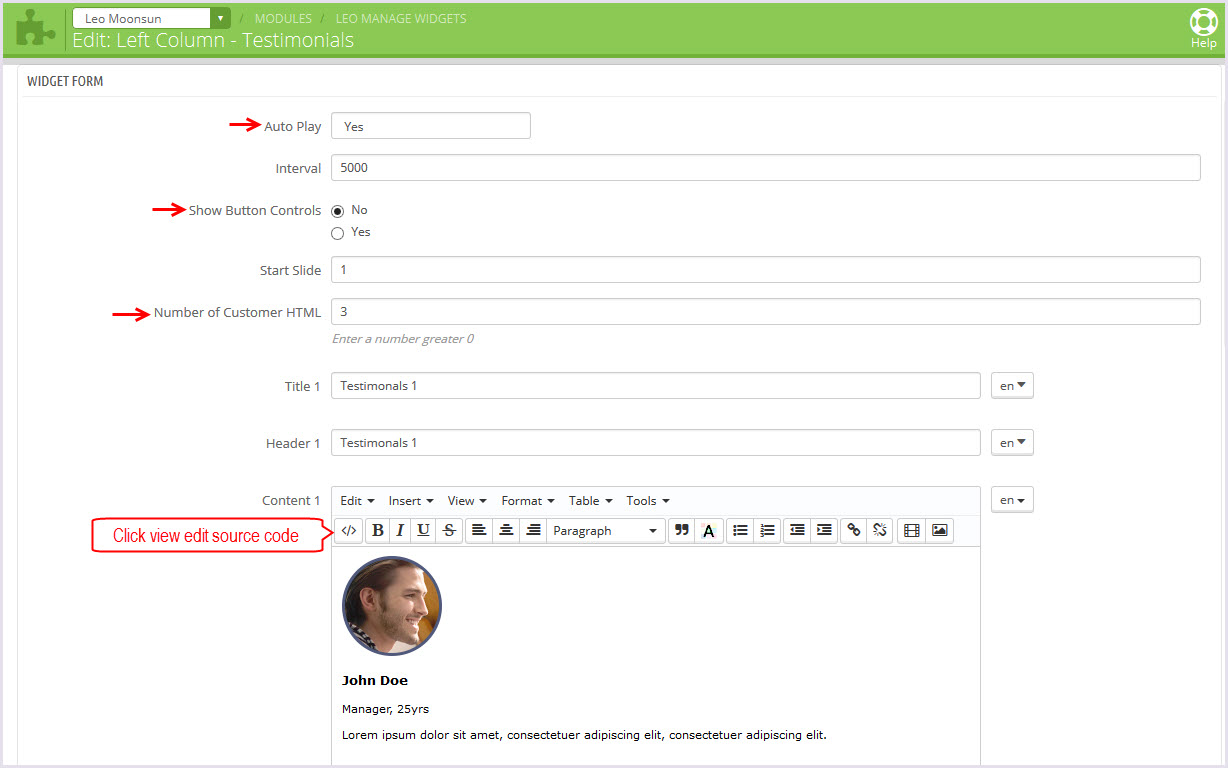1228x768 pixels.
Task: Open the editor's View menu
Action: [x=467, y=501]
